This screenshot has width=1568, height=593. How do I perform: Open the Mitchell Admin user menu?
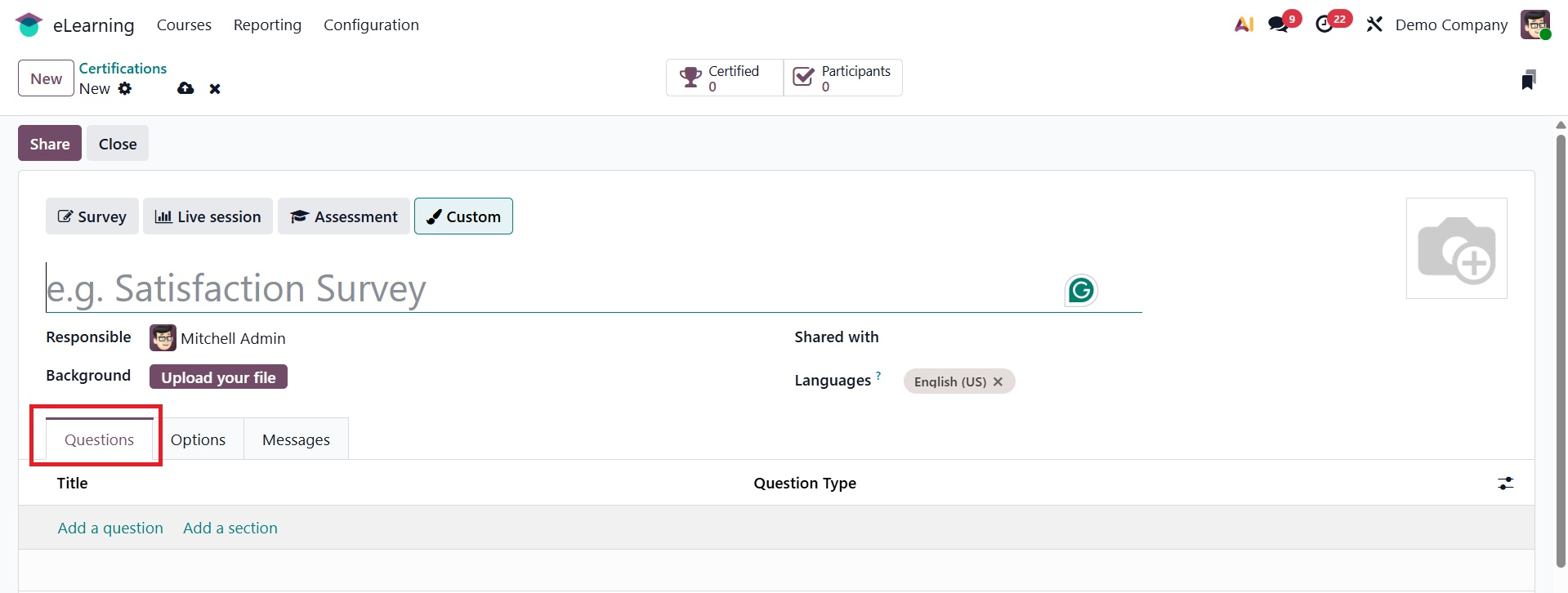1534,25
